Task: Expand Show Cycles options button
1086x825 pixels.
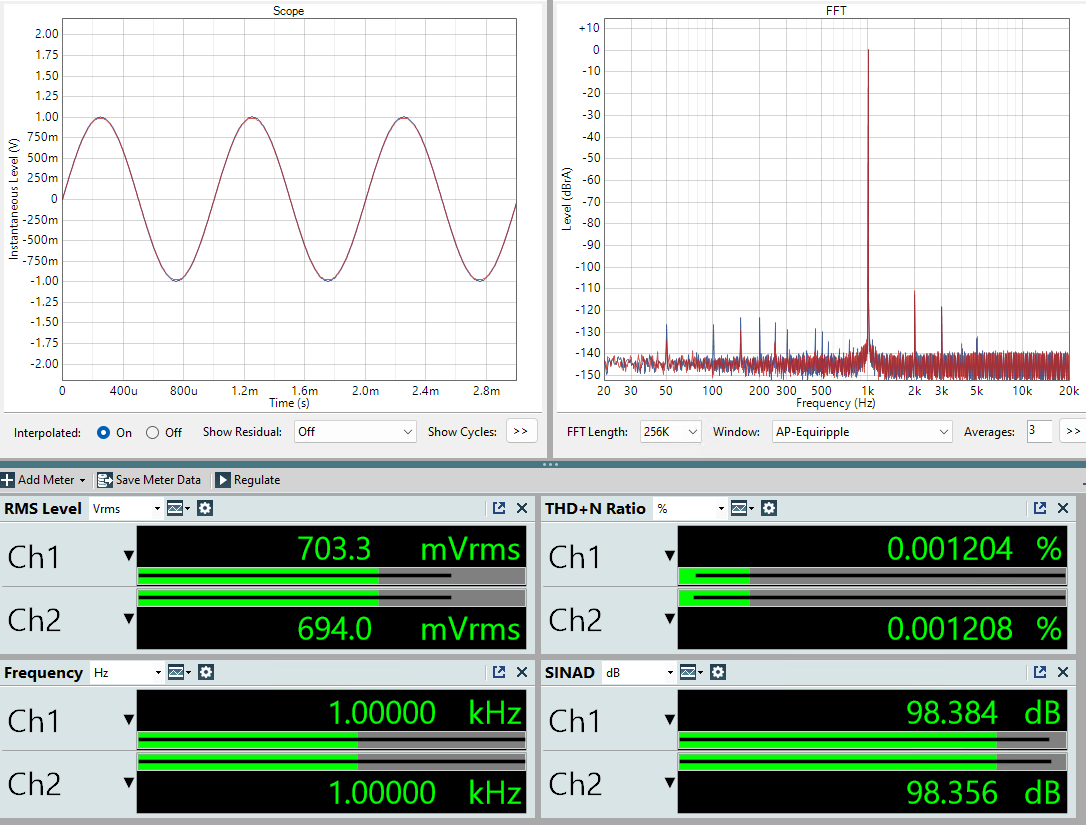Action: point(521,431)
